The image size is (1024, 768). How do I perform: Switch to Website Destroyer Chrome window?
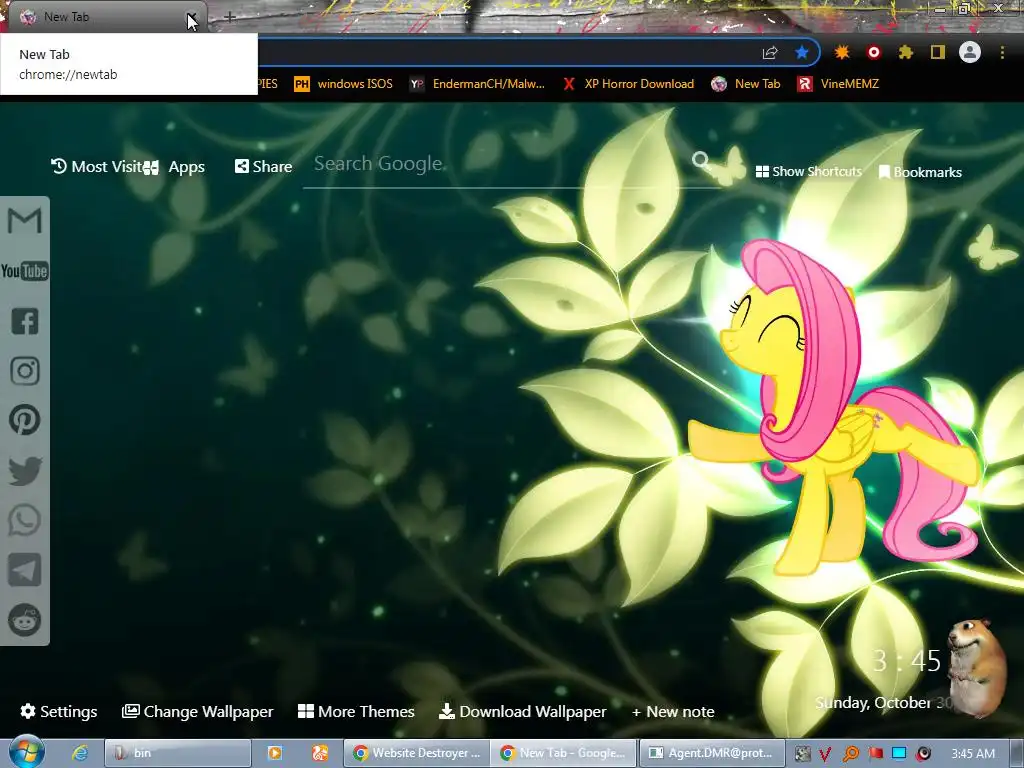pos(416,753)
